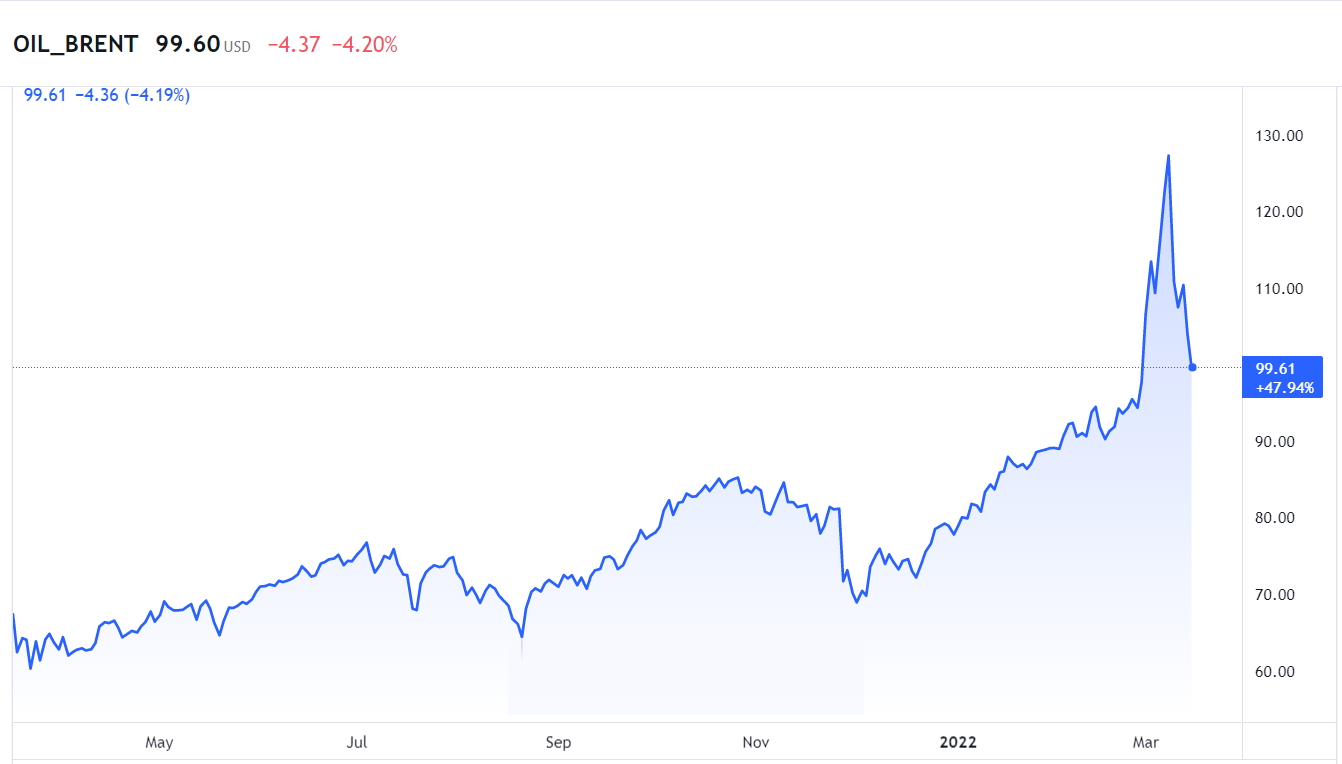Click the 120.00 price axis label

(x=1279, y=212)
